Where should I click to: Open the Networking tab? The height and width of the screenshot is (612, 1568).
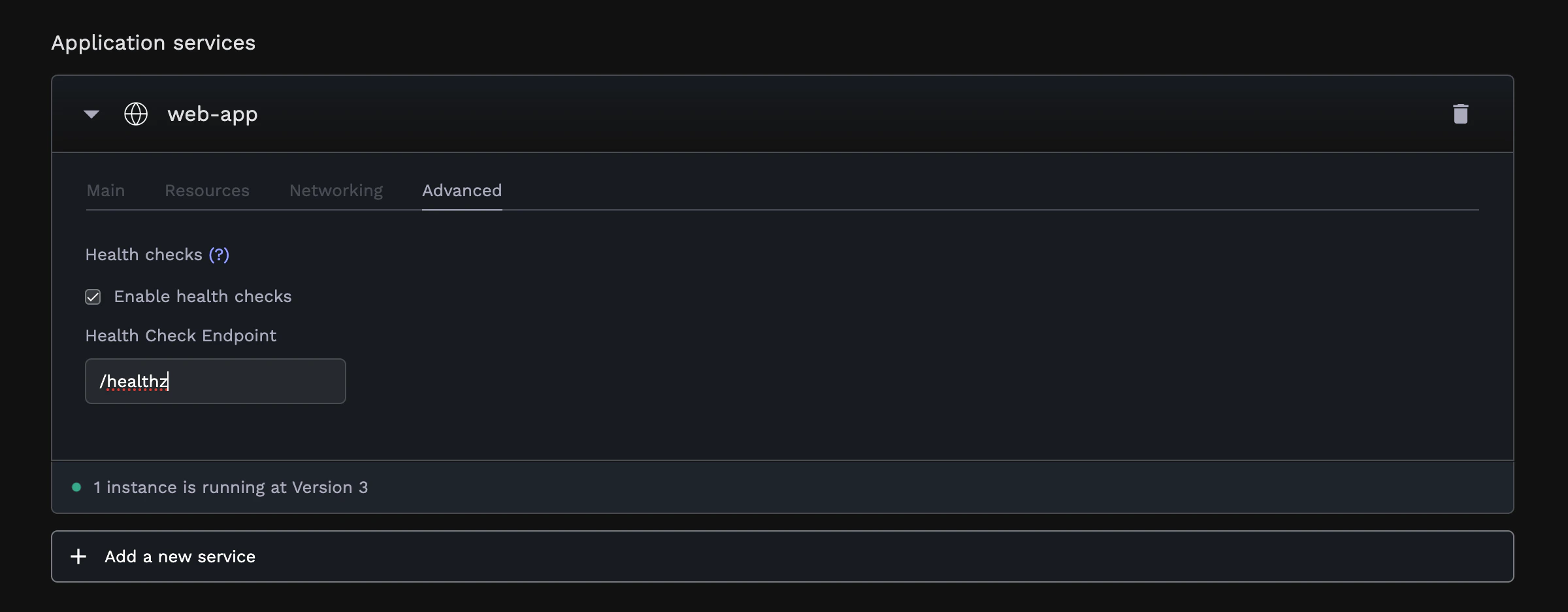335,191
